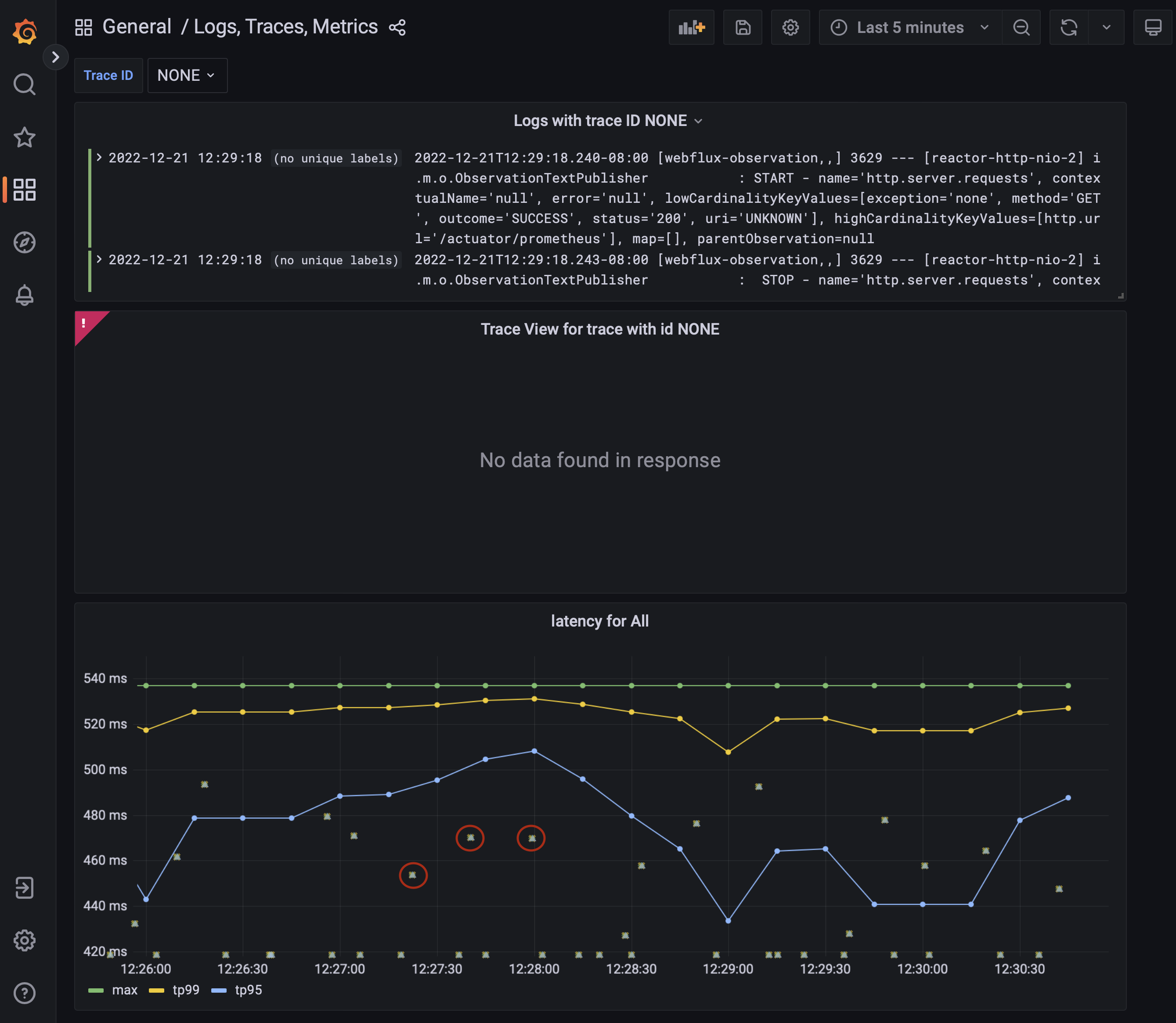Star dashboards via sidebar star icon

(25, 137)
